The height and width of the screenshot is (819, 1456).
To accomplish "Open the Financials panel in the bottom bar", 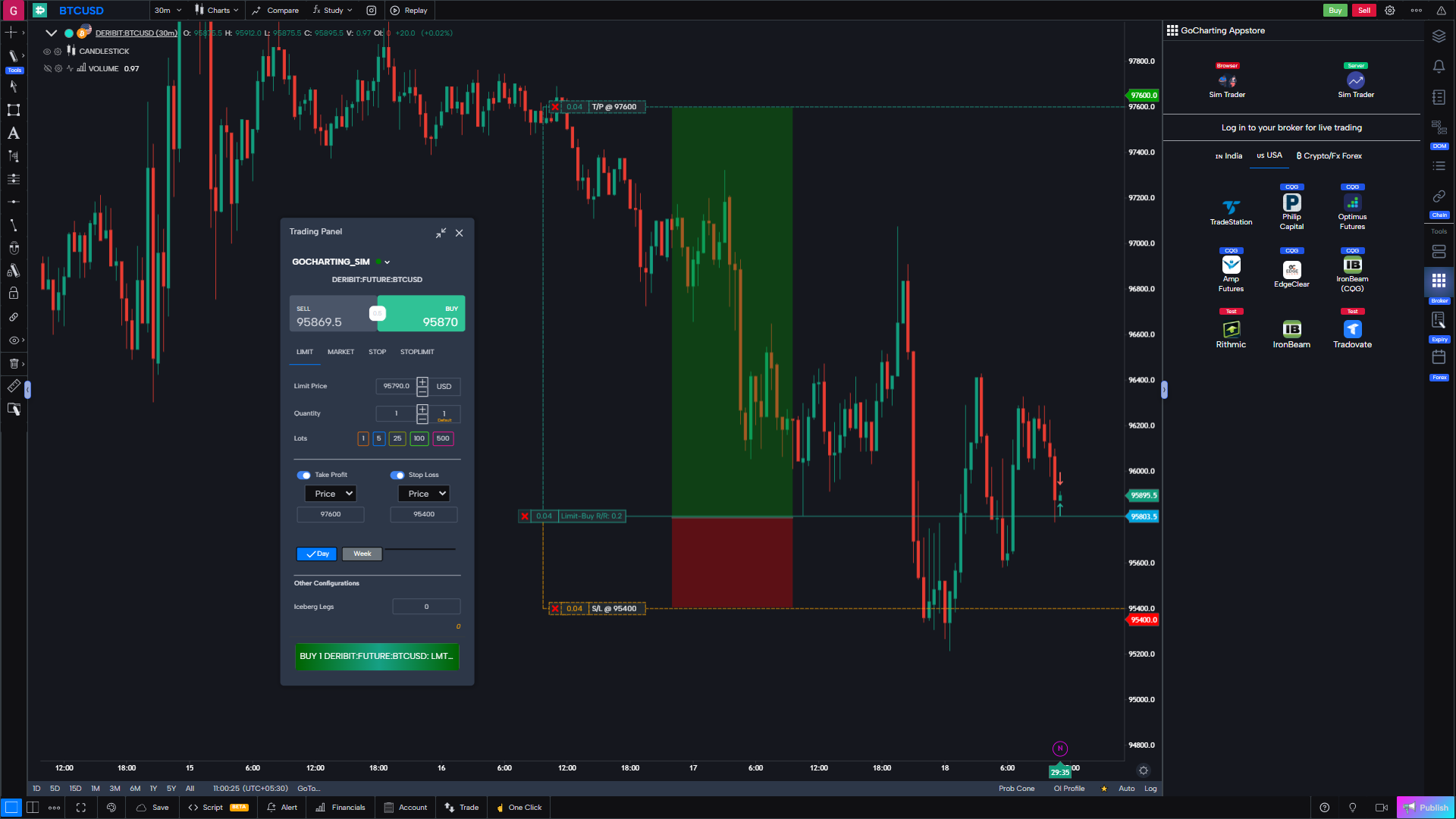I will [x=340, y=808].
